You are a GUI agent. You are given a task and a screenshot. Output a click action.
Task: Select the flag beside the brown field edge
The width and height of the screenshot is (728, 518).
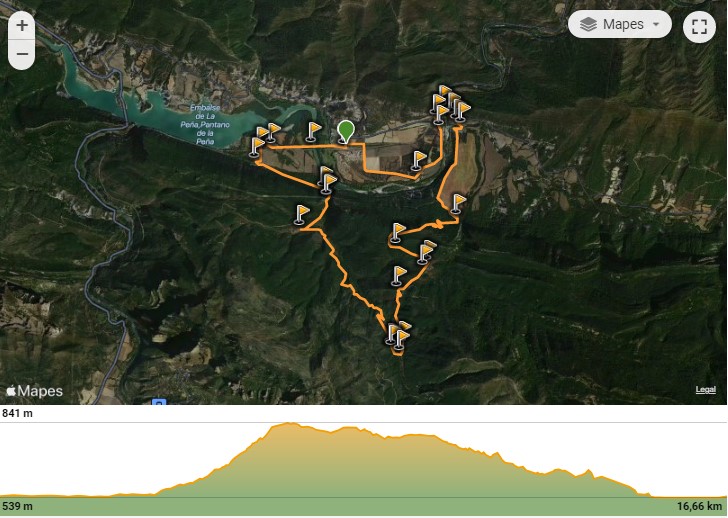[458, 204]
